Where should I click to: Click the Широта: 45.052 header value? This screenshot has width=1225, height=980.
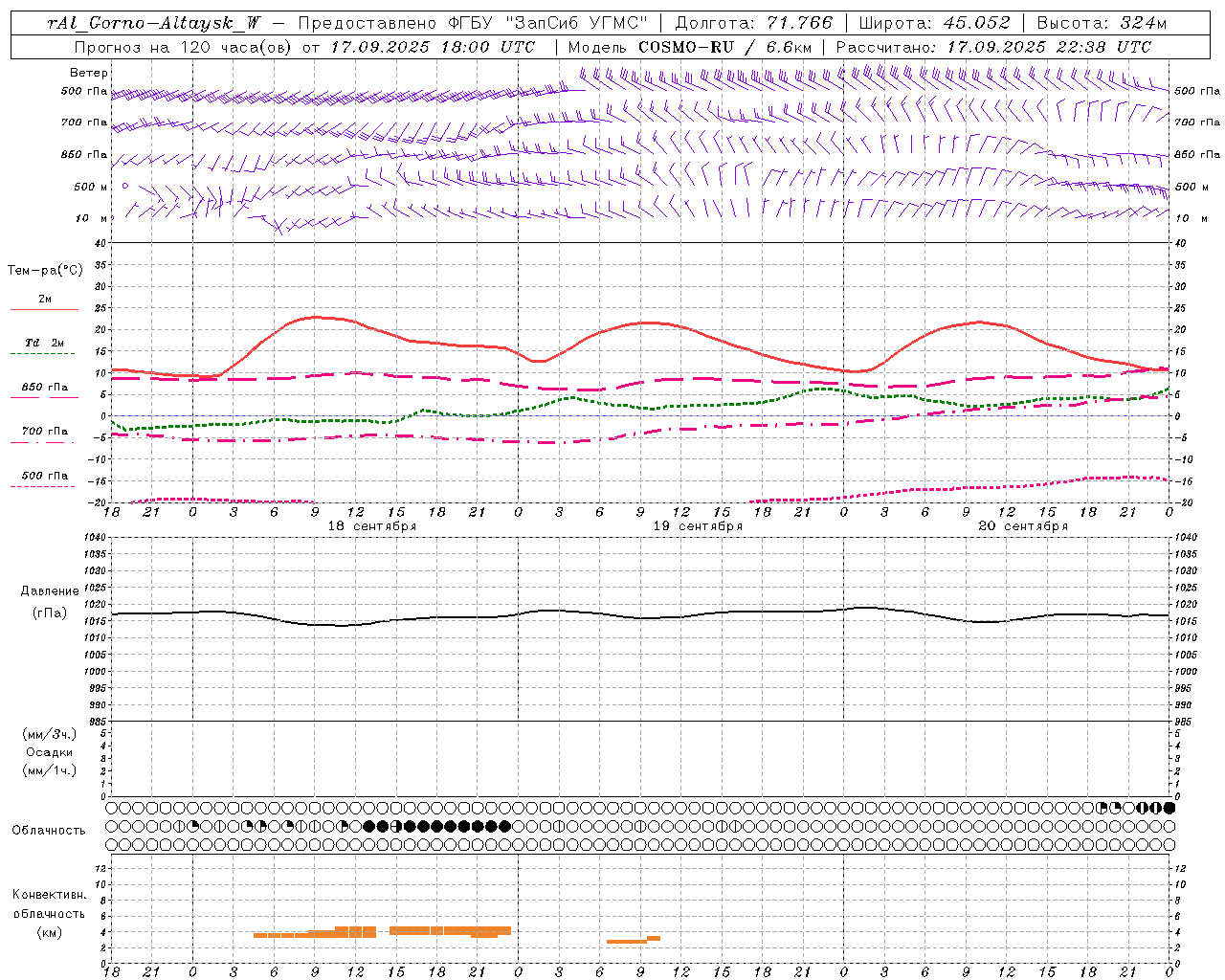pyautogui.click(x=934, y=23)
